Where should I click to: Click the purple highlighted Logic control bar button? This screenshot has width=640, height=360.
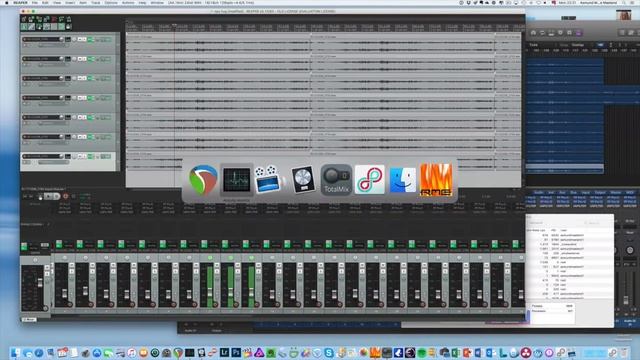(578, 33)
